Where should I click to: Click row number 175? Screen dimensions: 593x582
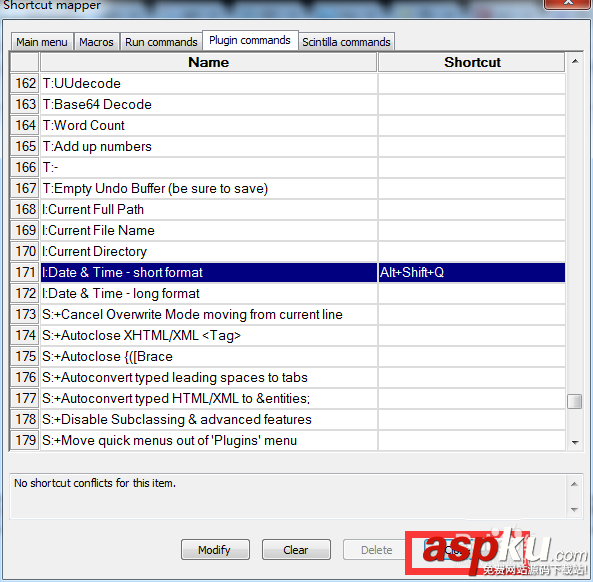(25, 356)
